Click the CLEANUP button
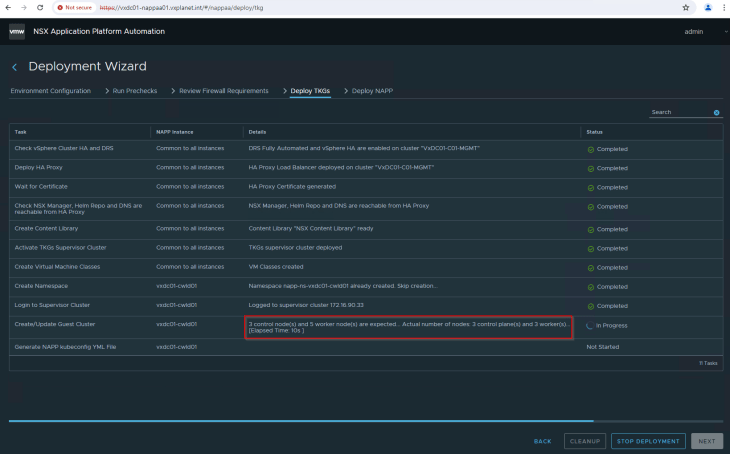 coord(585,441)
